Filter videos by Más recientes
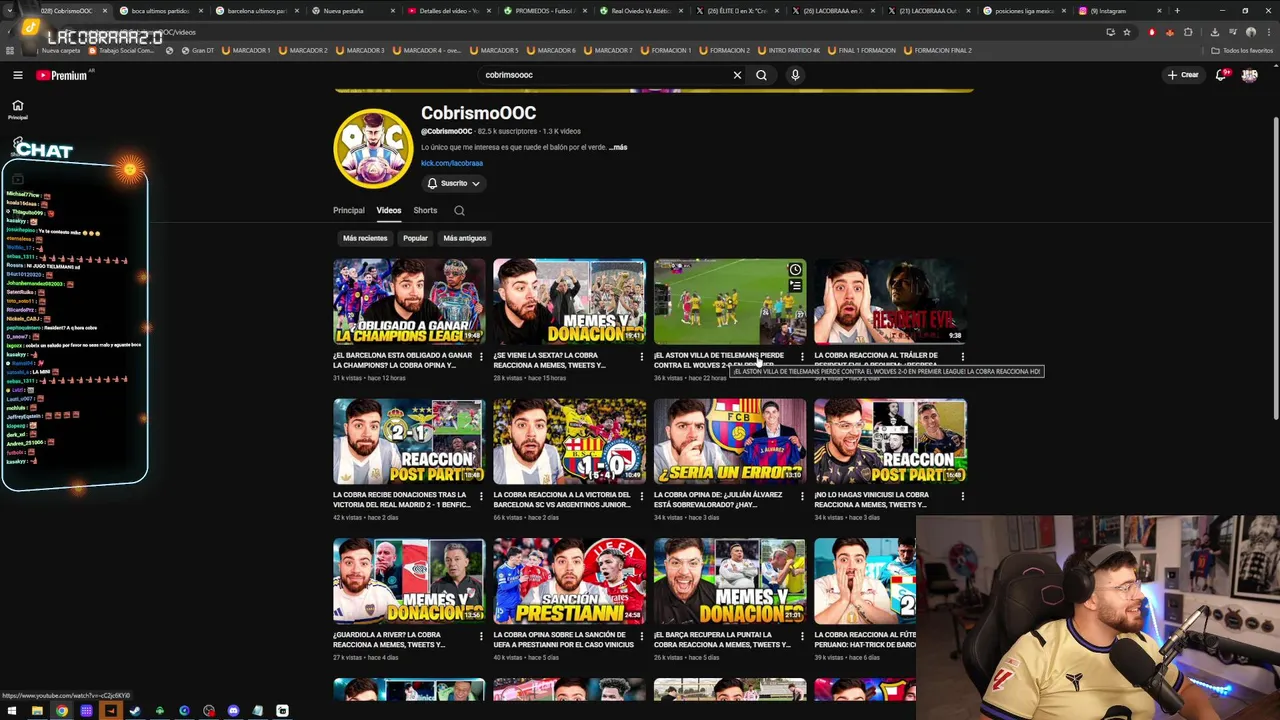 [365, 238]
